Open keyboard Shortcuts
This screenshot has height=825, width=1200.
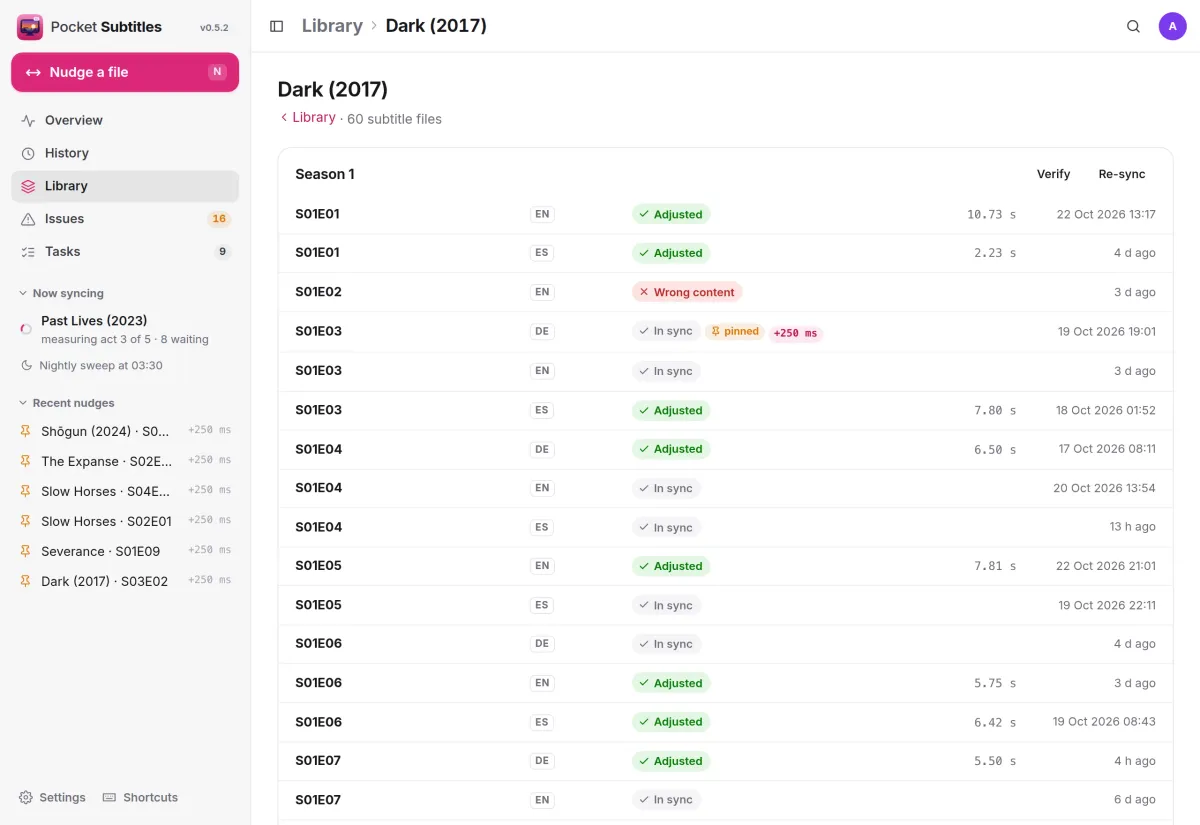(x=141, y=797)
